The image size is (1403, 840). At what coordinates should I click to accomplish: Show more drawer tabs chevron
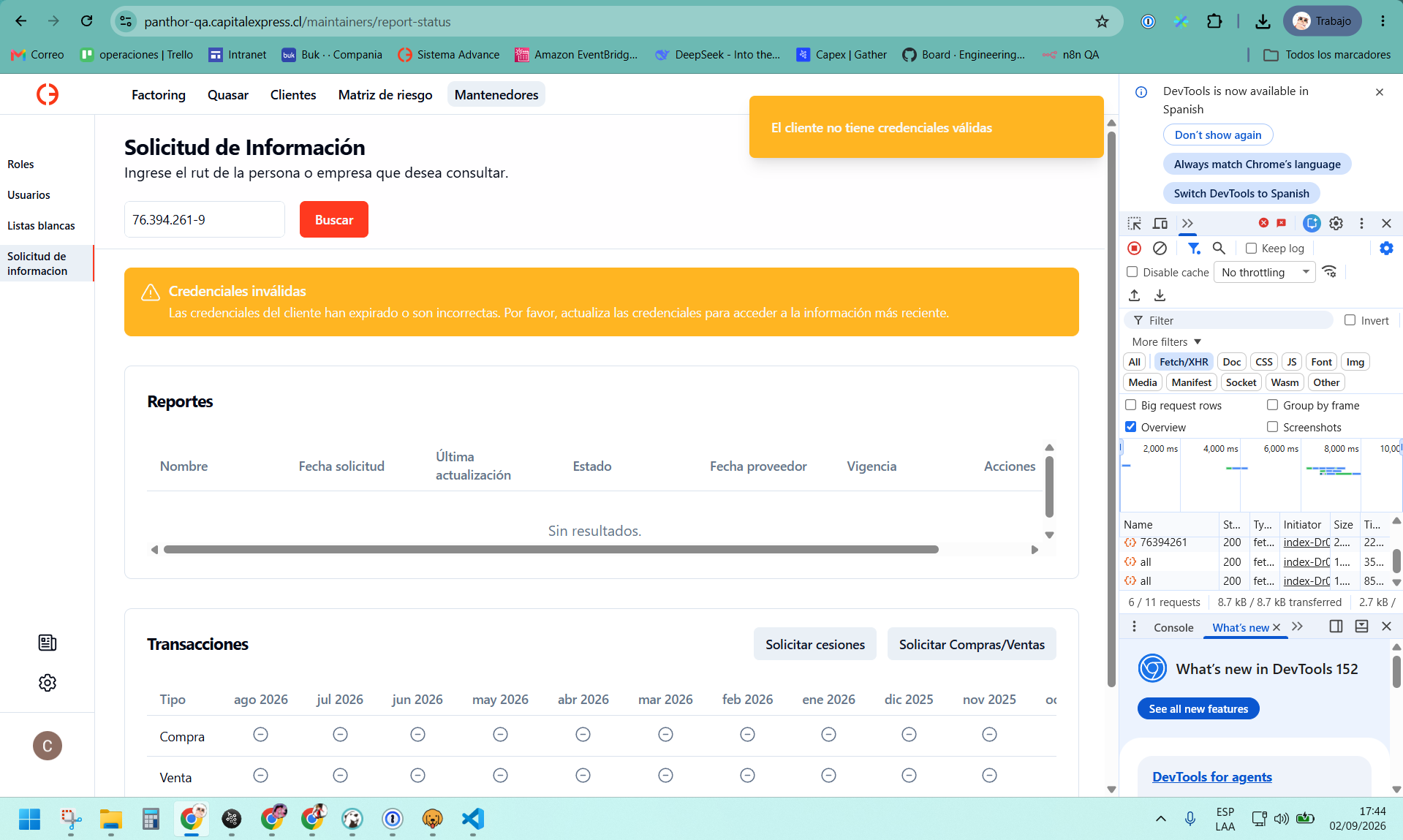(x=1297, y=627)
